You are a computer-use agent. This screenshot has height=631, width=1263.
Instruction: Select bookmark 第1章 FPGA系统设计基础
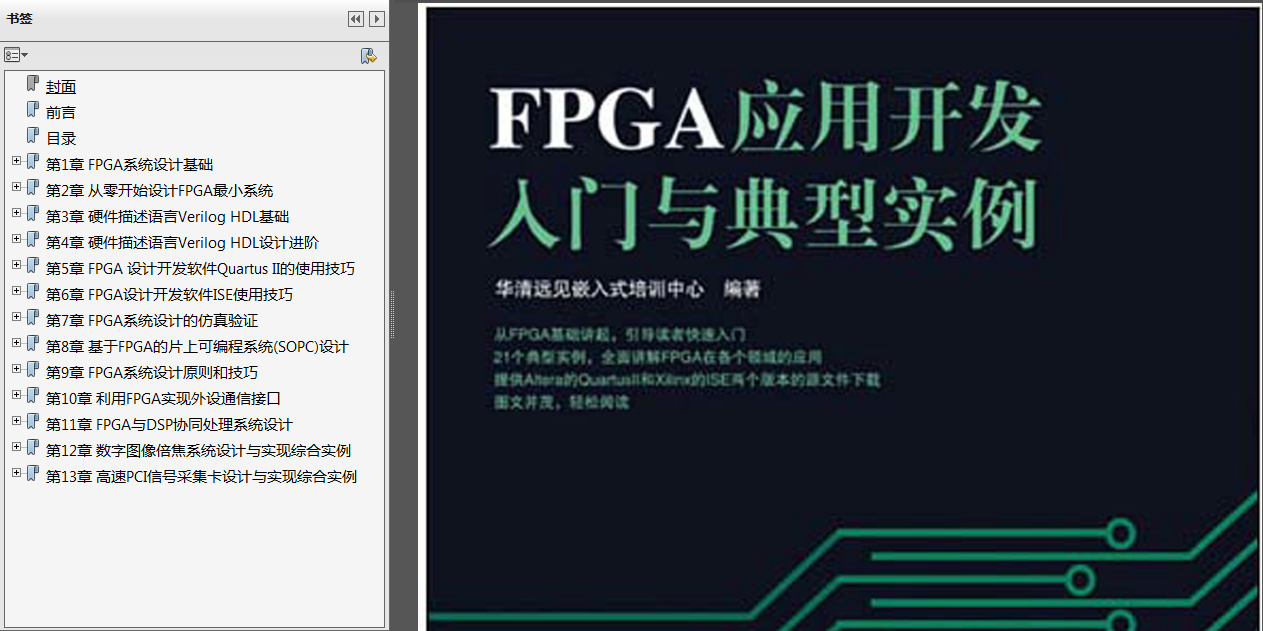pyautogui.click(x=130, y=165)
